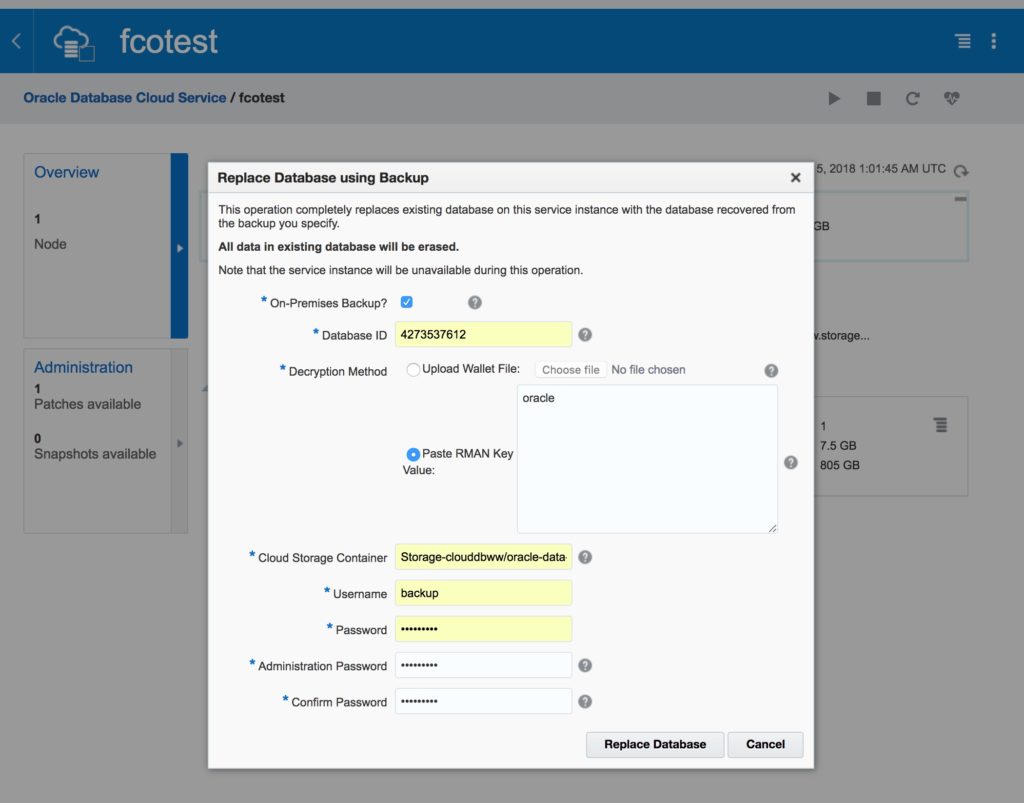Open the Administration tab
This screenshot has width=1024, height=803.
tap(83, 367)
